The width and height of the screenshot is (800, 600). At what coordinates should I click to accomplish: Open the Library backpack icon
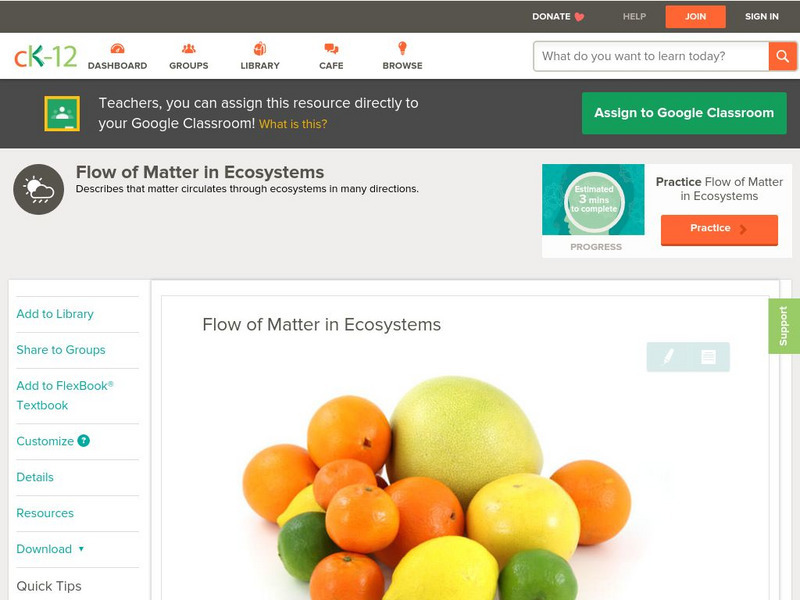click(x=260, y=48)
